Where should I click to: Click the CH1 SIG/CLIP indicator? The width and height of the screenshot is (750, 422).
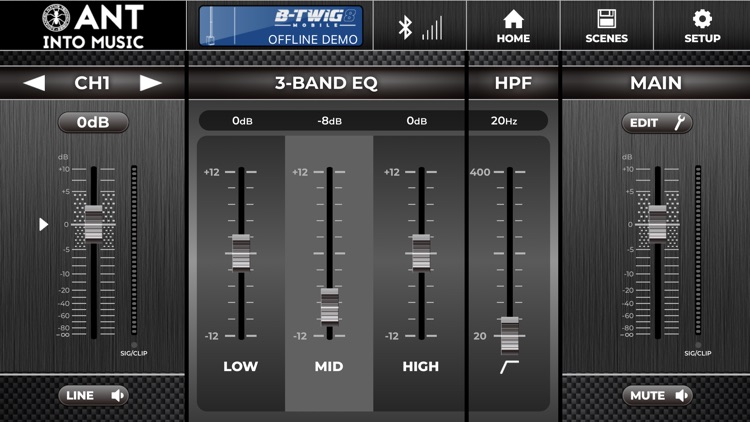point(134,344)
